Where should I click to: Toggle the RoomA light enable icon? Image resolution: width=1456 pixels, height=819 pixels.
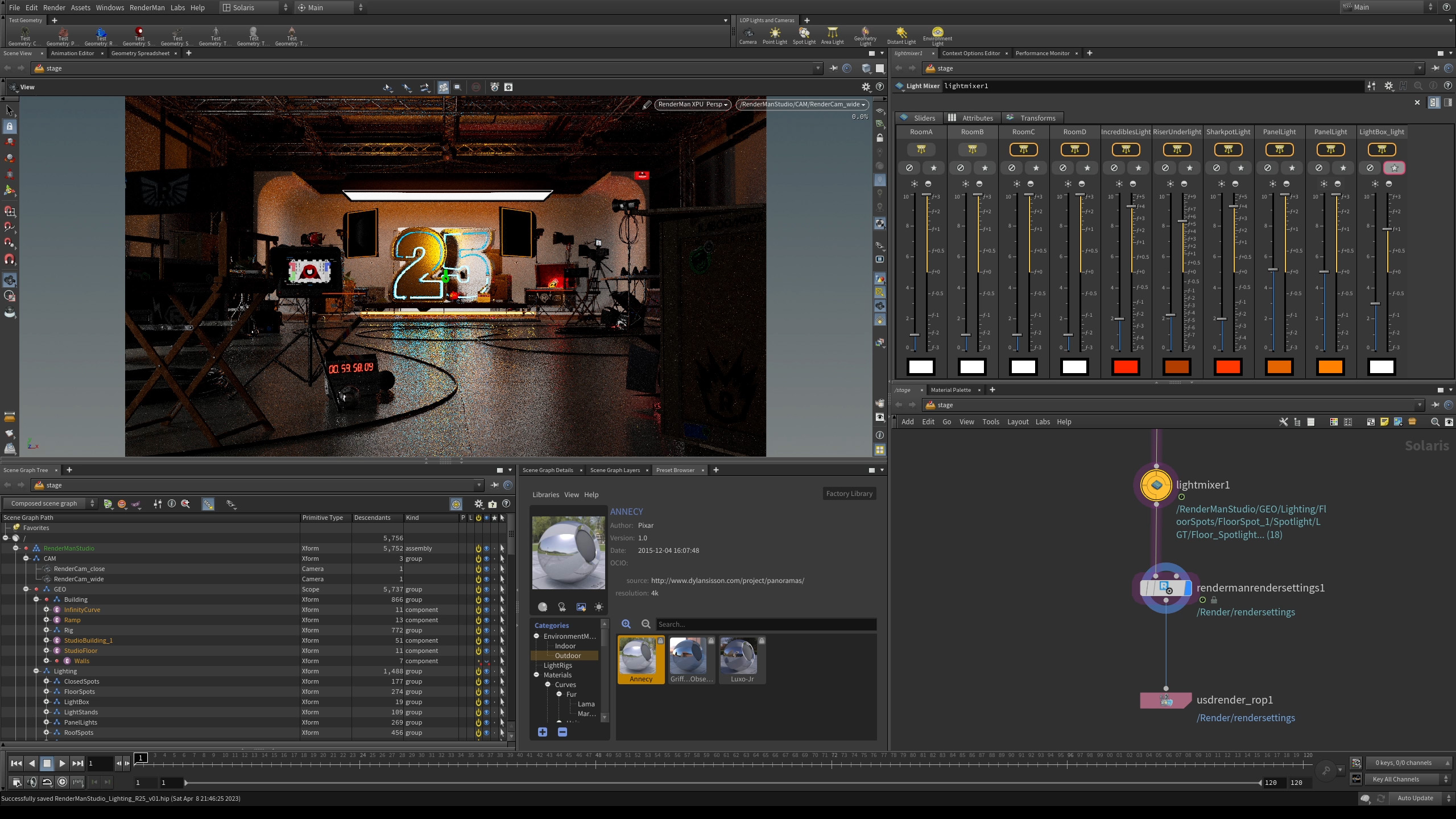[x=921, y=150]
